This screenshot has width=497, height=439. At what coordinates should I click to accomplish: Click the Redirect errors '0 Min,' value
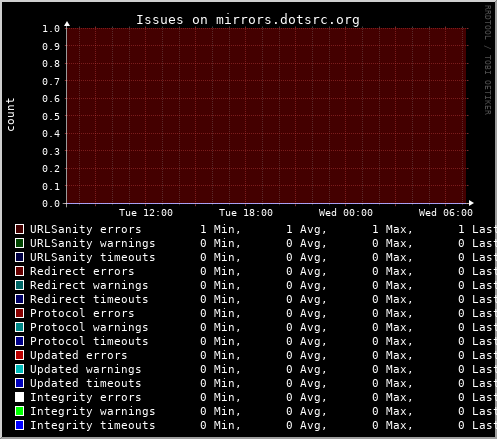[x=220, y=271]
